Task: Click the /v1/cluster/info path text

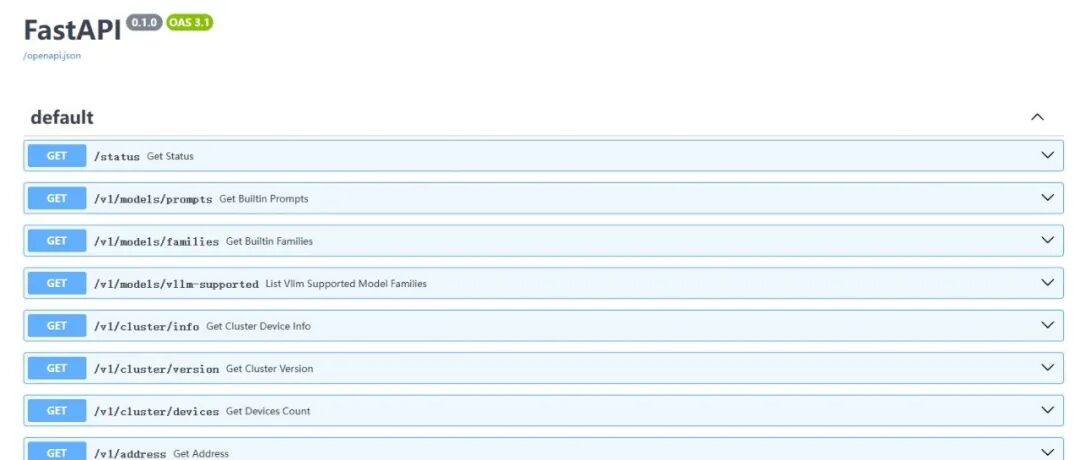Action: coord(147,326)
